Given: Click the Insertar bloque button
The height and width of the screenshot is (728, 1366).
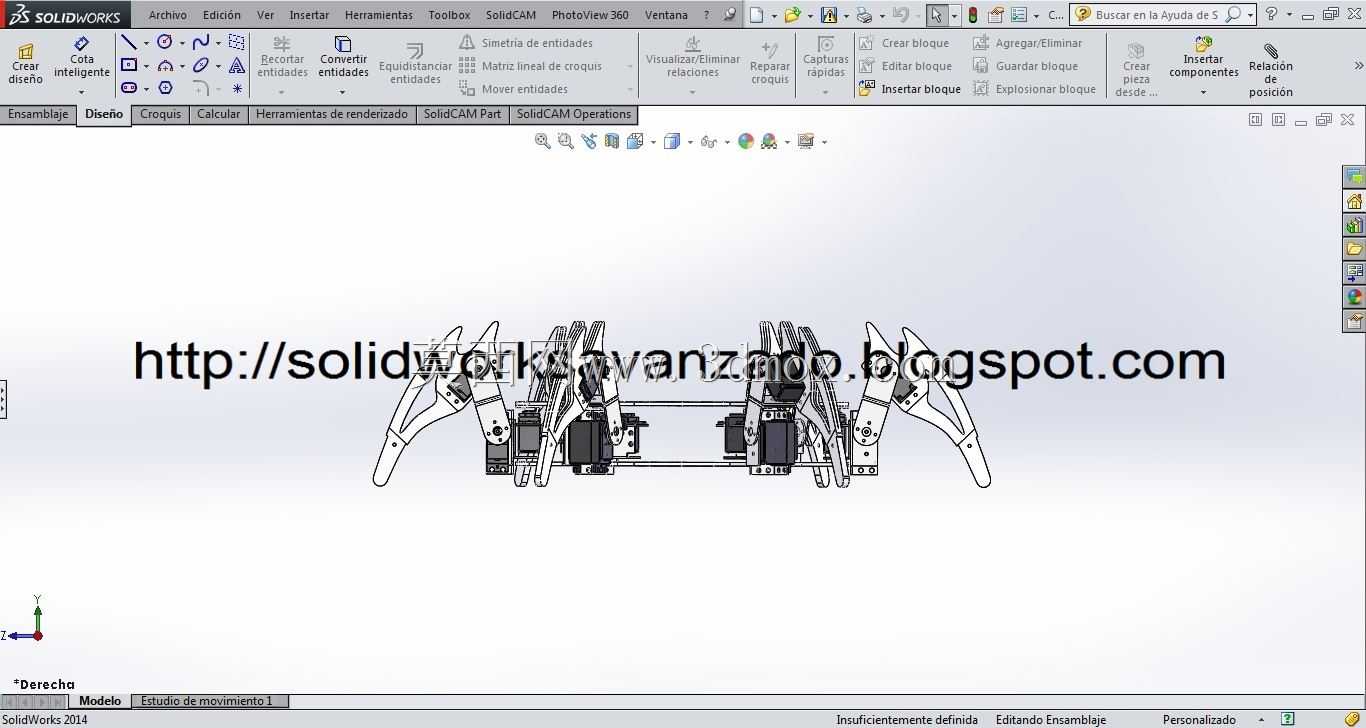Looking at the screenshot, I should 910,89.
